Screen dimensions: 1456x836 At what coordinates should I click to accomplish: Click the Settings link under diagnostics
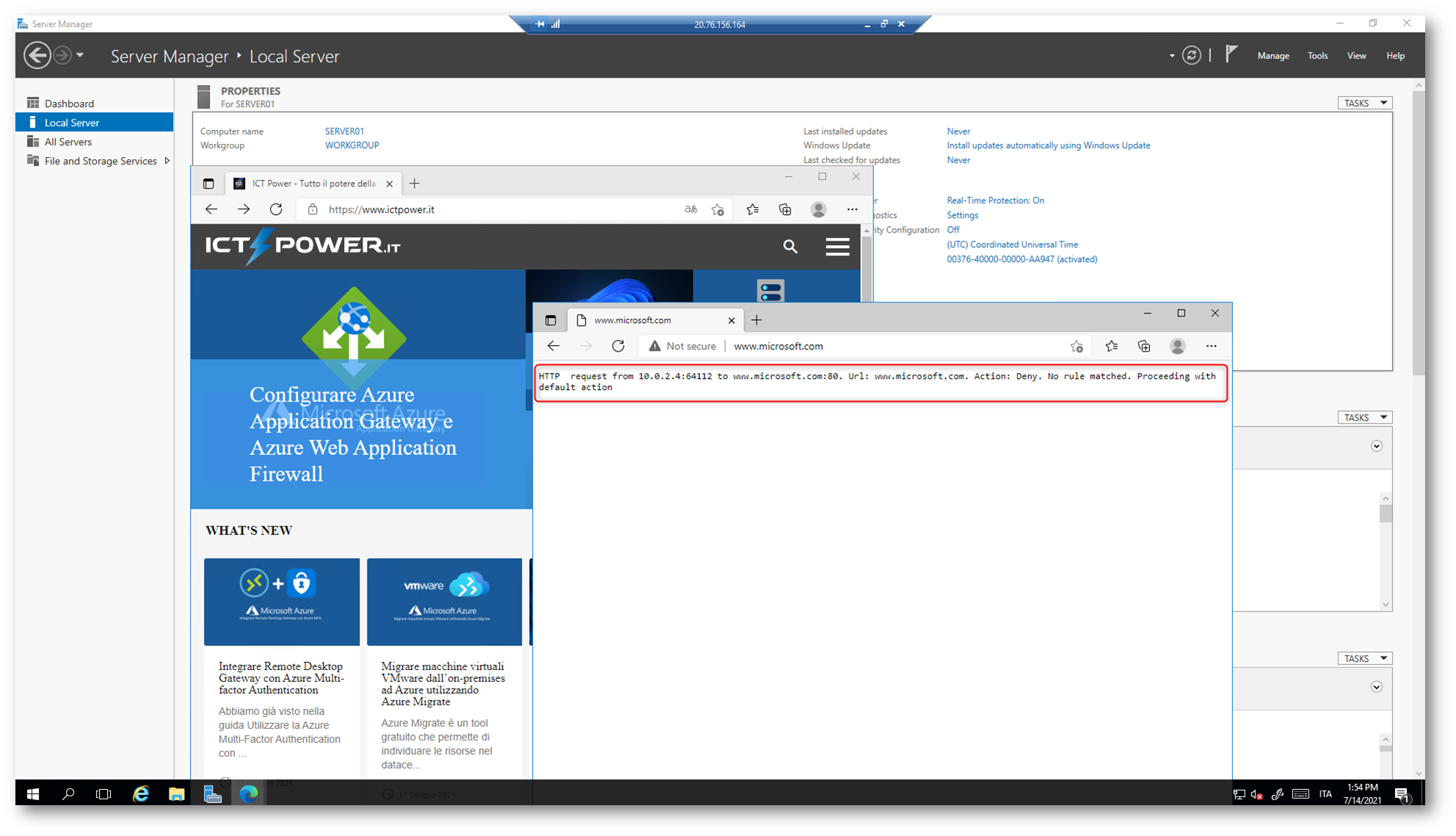962,215
